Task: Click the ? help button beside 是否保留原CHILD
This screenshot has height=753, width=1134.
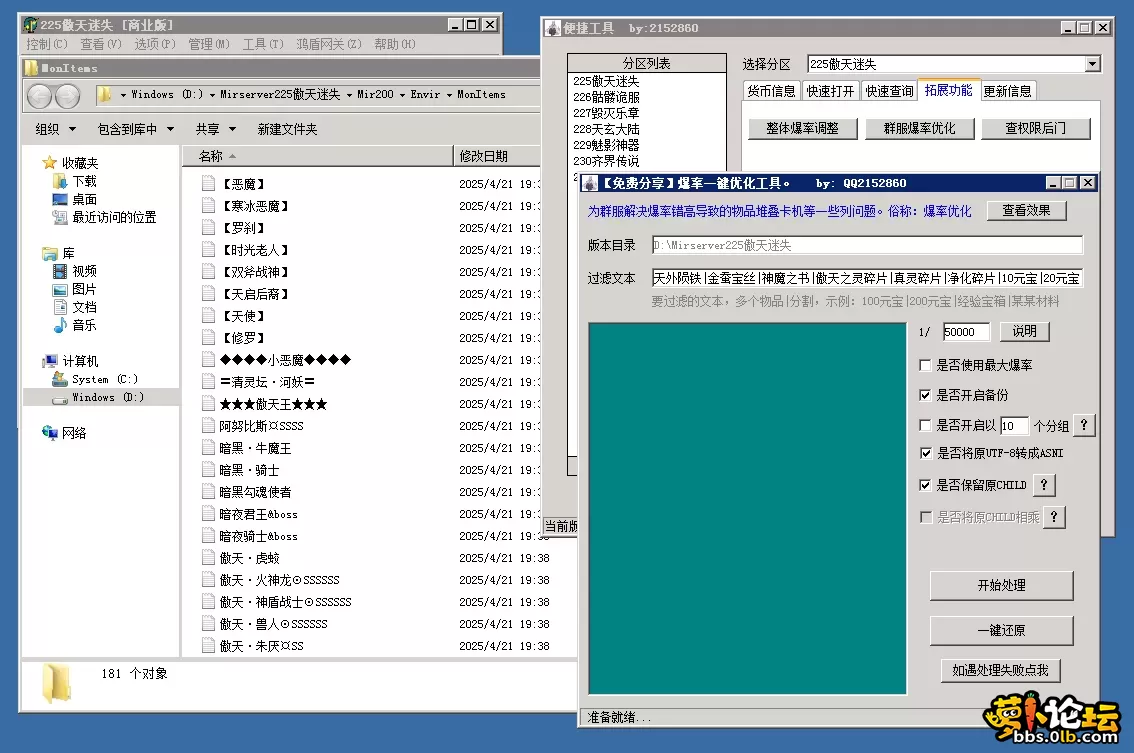Action: pyautogui.click(x=1044, y=485)
